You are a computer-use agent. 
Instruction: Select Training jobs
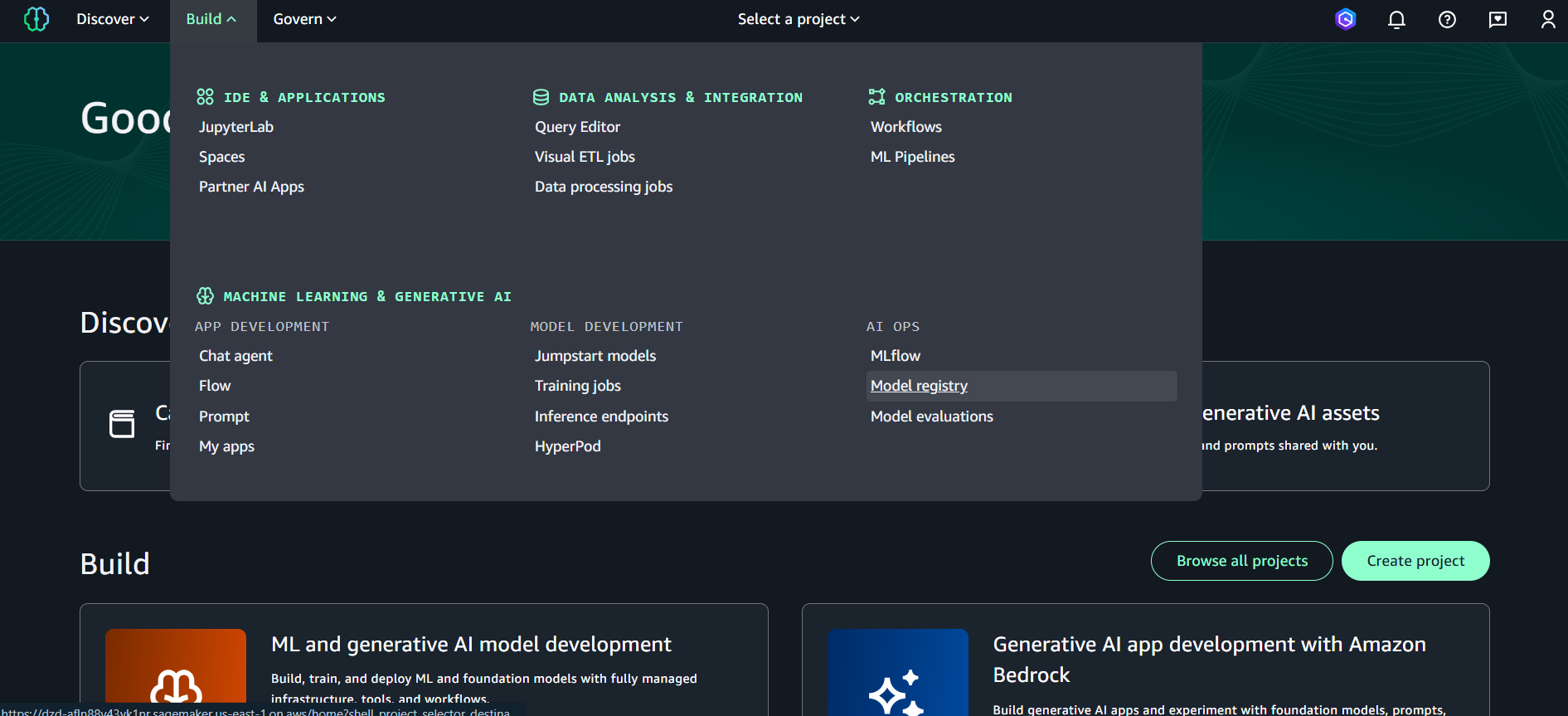(578, 386)
